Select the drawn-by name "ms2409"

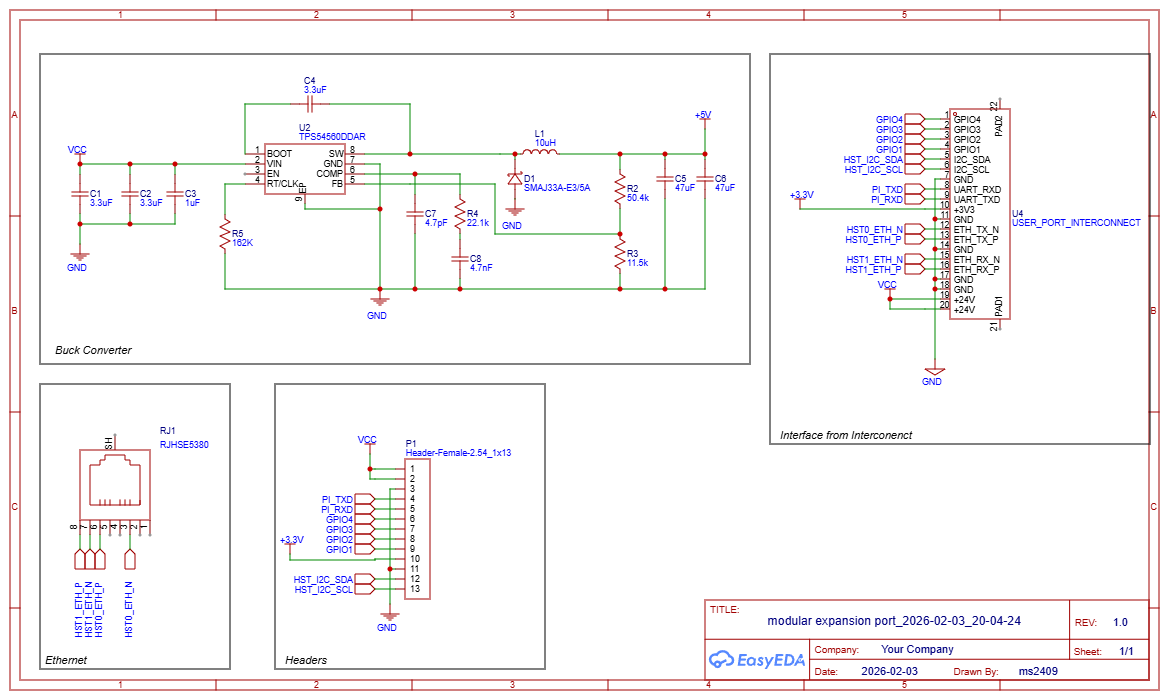pyautogui.click(x=1038, y=672)
